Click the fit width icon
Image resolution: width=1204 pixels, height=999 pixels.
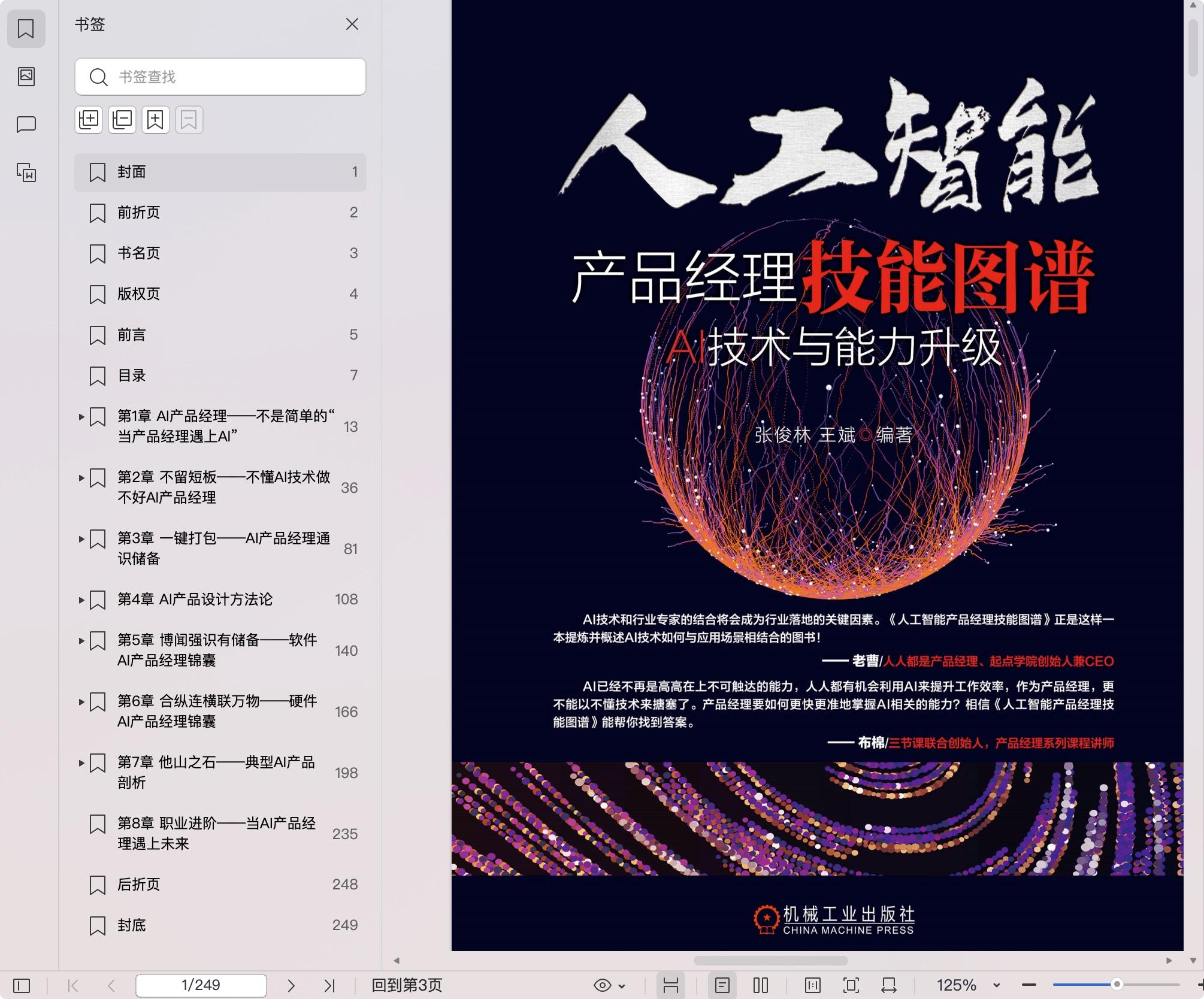pyautogui.click(x=889, y=985)
